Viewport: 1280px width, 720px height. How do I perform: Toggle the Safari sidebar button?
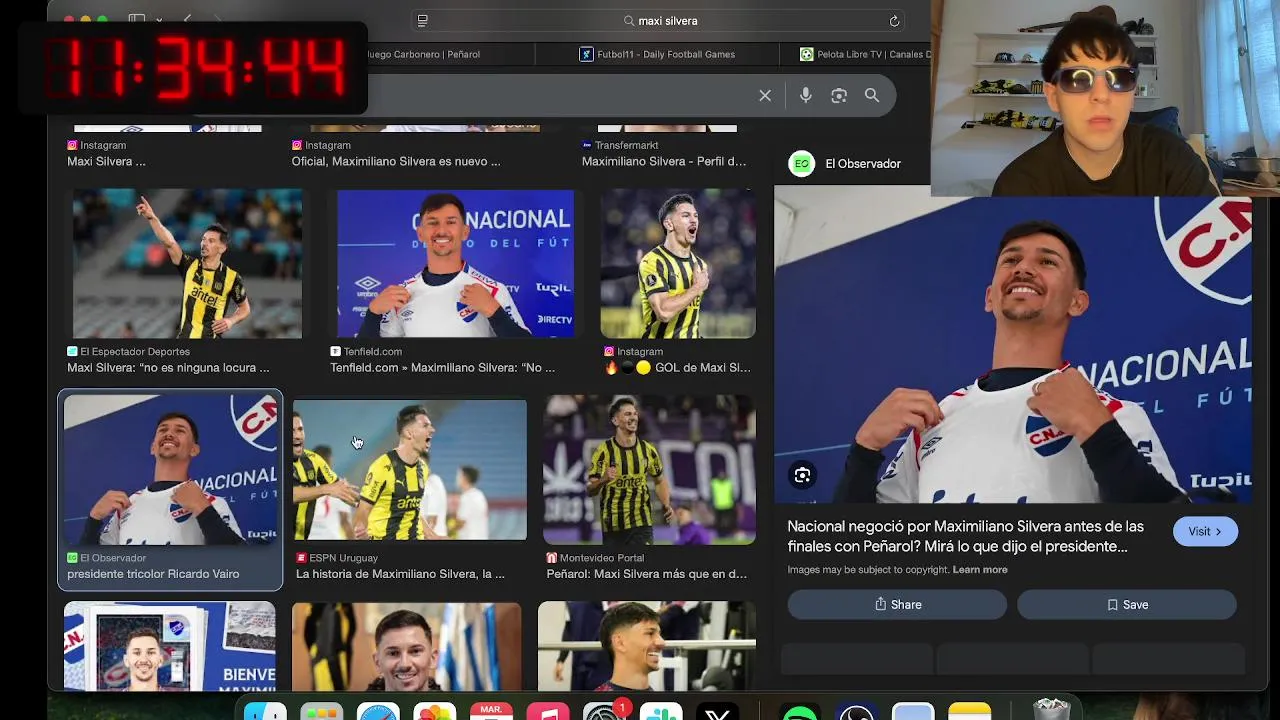(x=137, y=20)
